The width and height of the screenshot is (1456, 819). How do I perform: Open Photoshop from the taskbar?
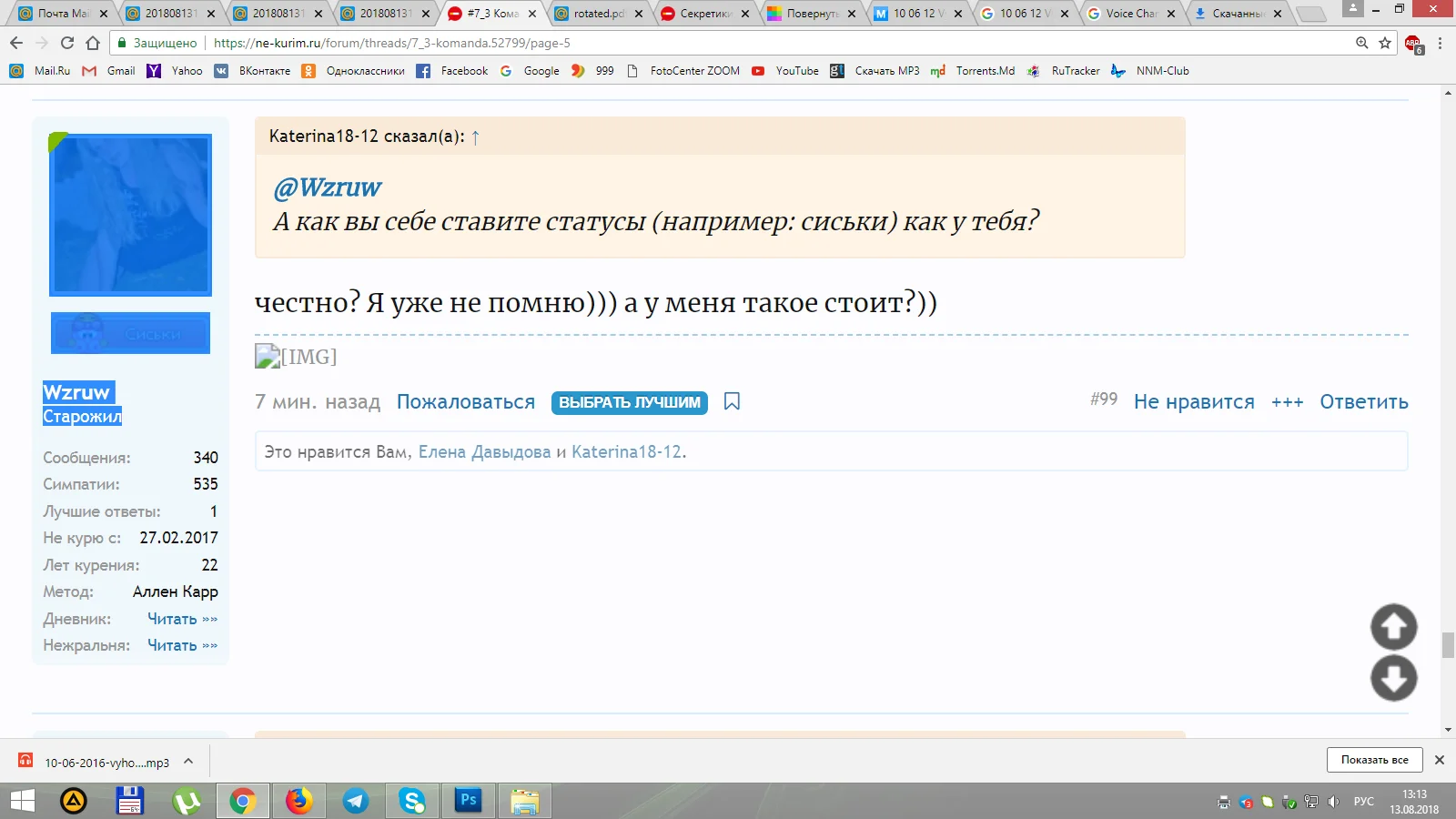[x=469, y=801]
